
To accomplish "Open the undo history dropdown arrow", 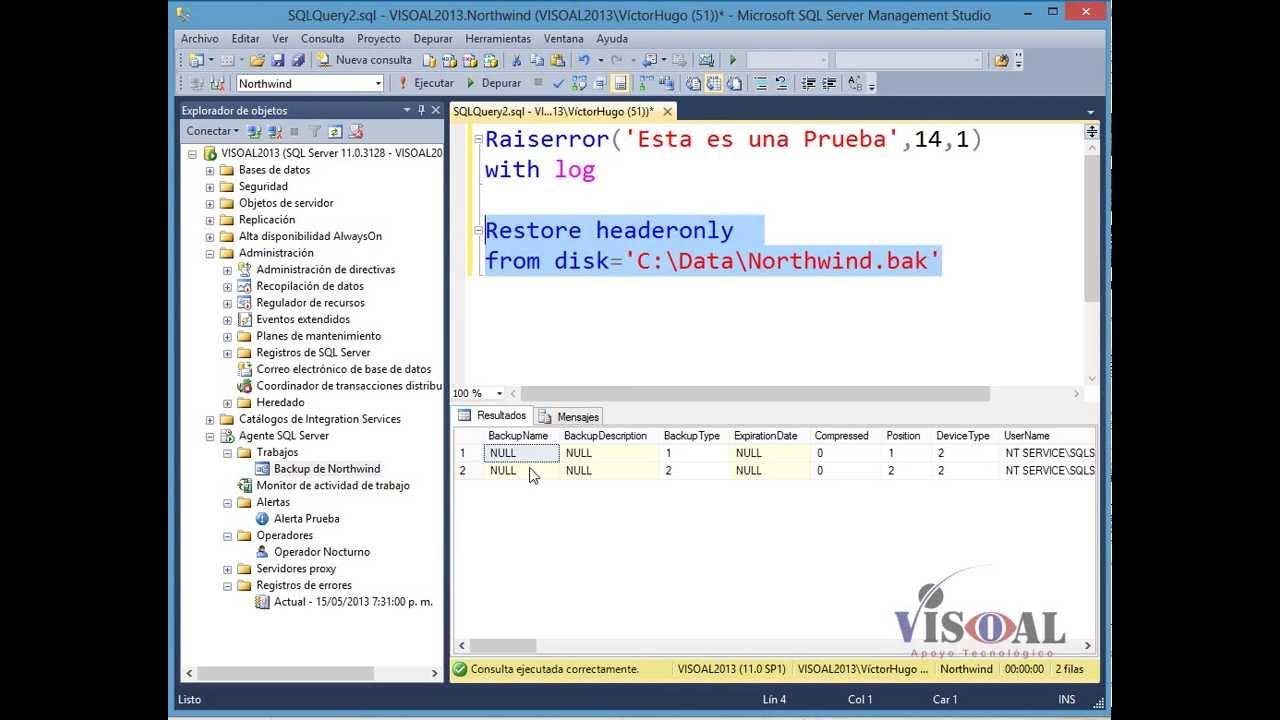I will [600, 60].
